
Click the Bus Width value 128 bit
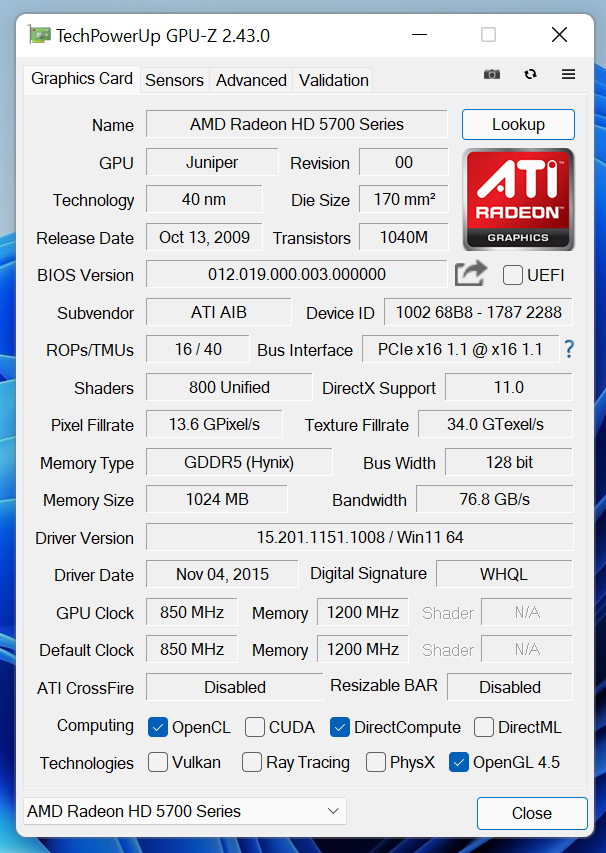coord(509,462)
